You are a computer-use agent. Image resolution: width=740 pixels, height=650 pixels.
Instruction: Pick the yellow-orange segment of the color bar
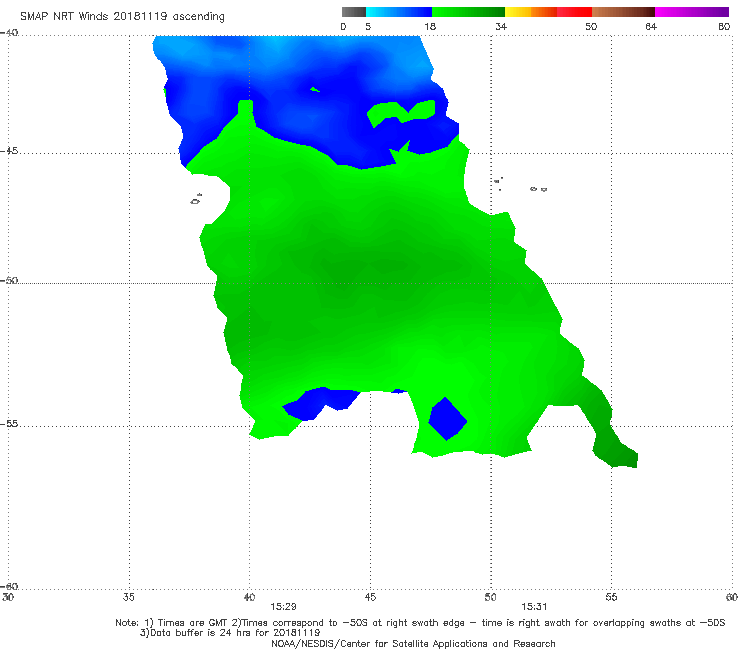[531, 12]
